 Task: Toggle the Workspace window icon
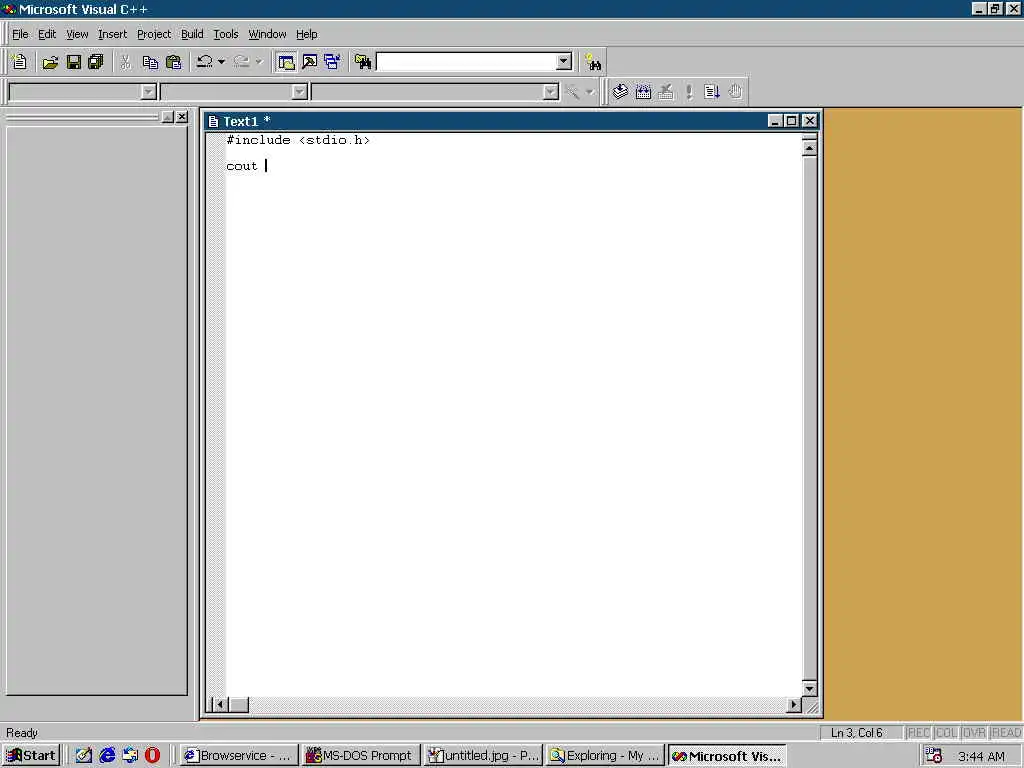(286, 62)
